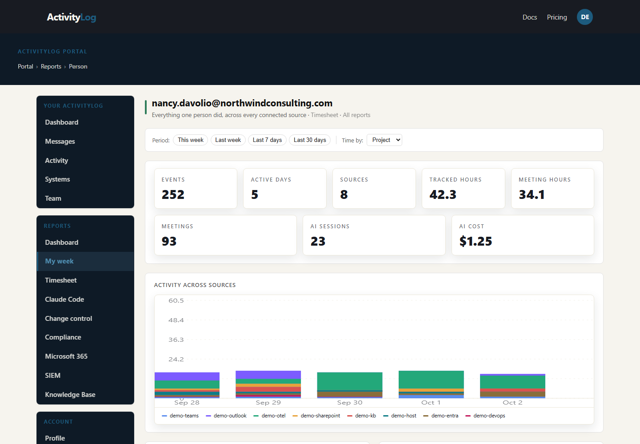Toggle demo-host legend entry

(x=400, y=416)
